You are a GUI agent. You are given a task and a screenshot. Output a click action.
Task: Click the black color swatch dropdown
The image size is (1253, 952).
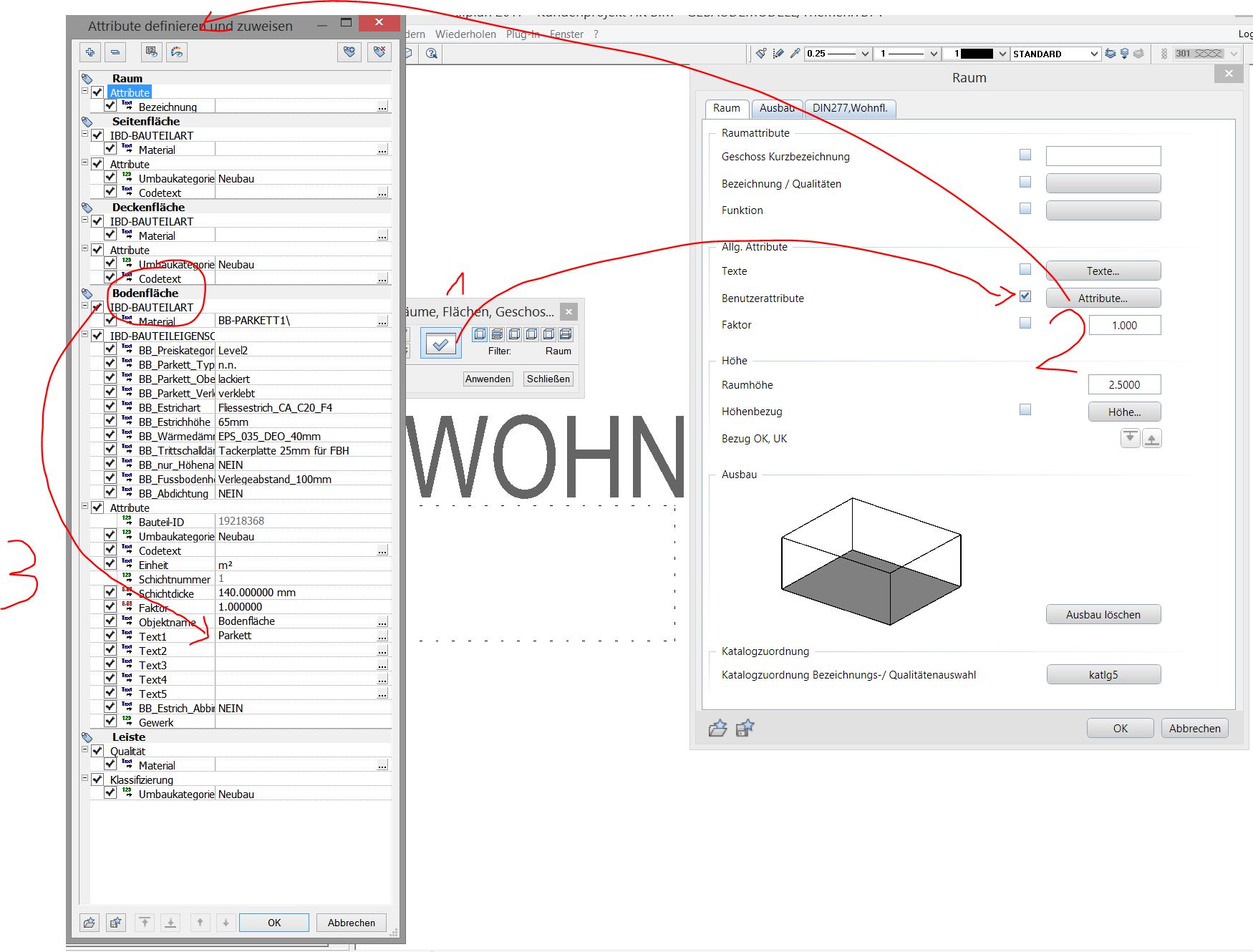[x=1002, y=54]
